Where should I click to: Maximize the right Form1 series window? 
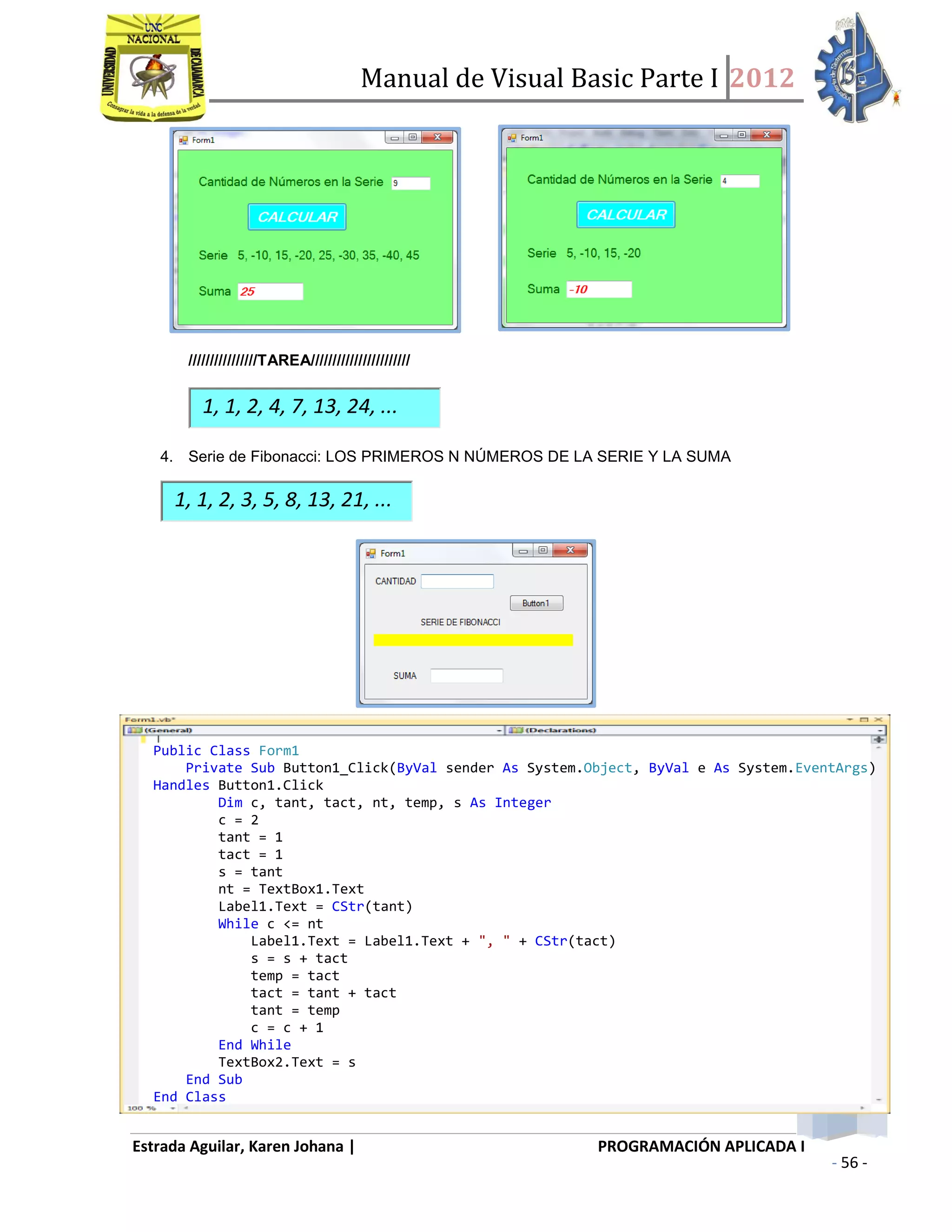pyautogui.click(x=741, y=135)
